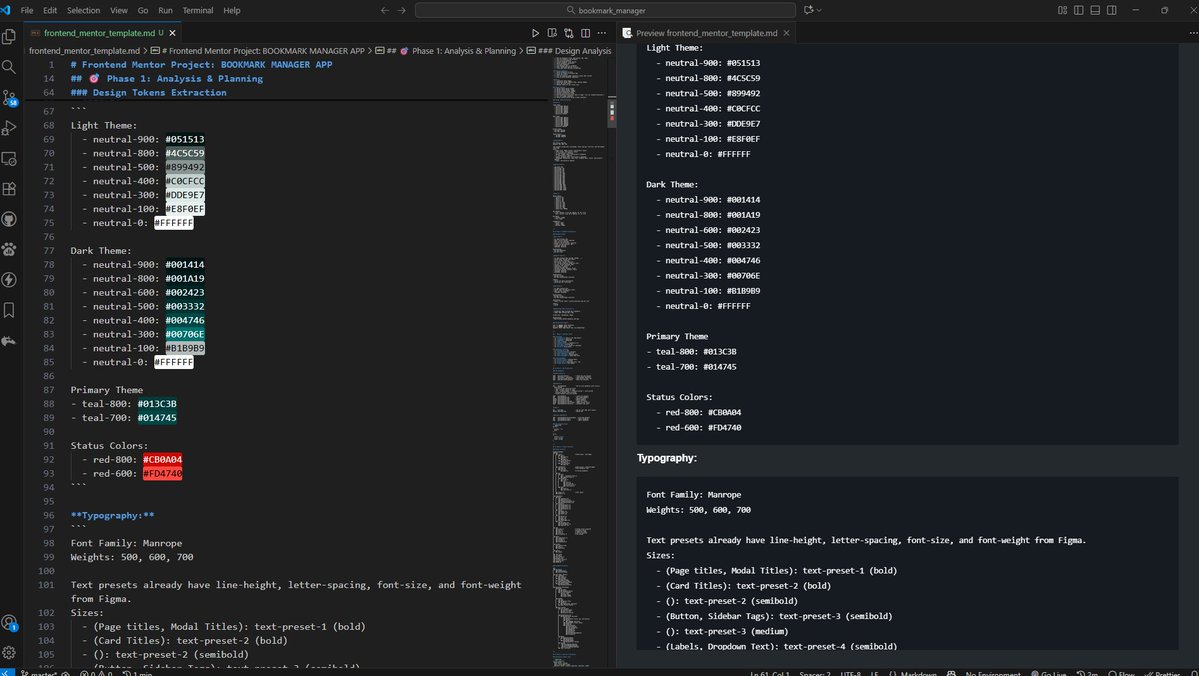The image size is (1199, 676).
Task: Open Source Control view with pending badge
Action: point(9,98)
